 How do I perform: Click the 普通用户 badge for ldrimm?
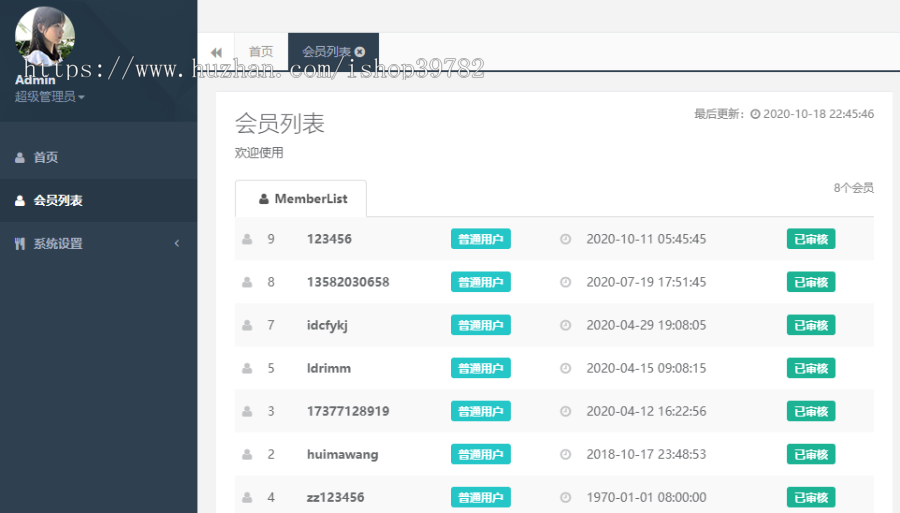[480, 368]
